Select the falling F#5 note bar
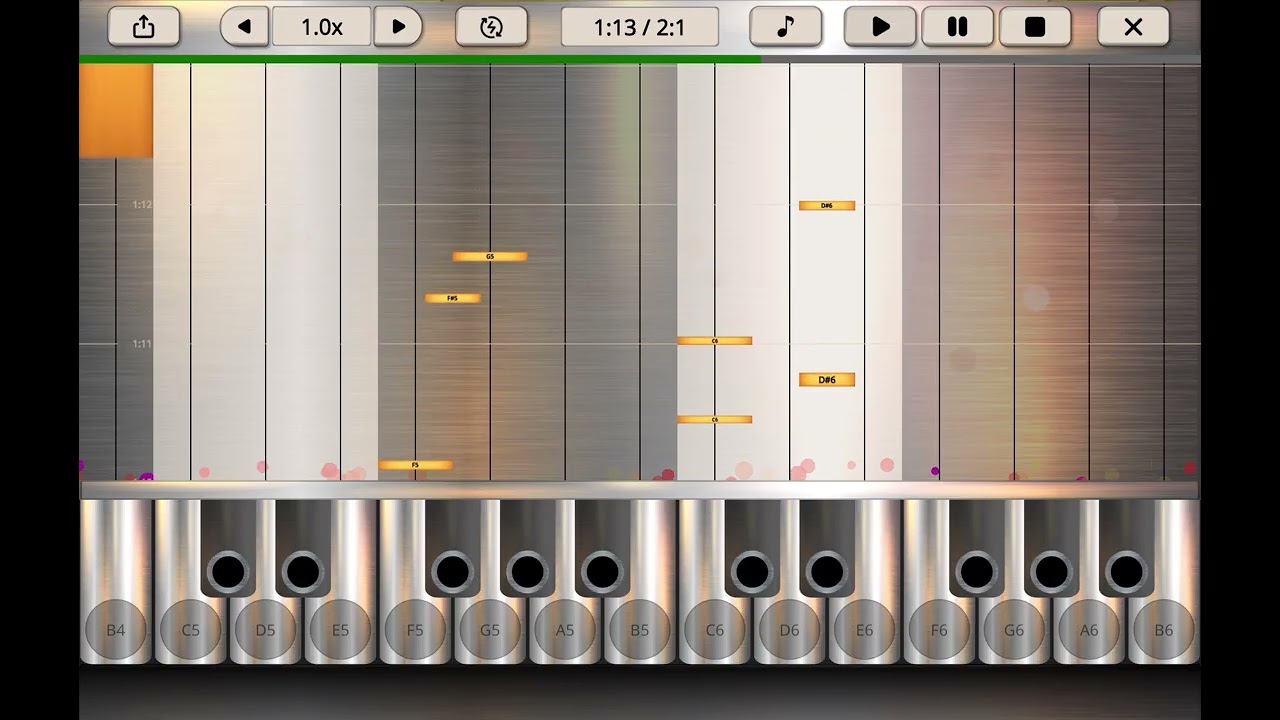This screenshot has height=720, width=1280. coord(453,298)
